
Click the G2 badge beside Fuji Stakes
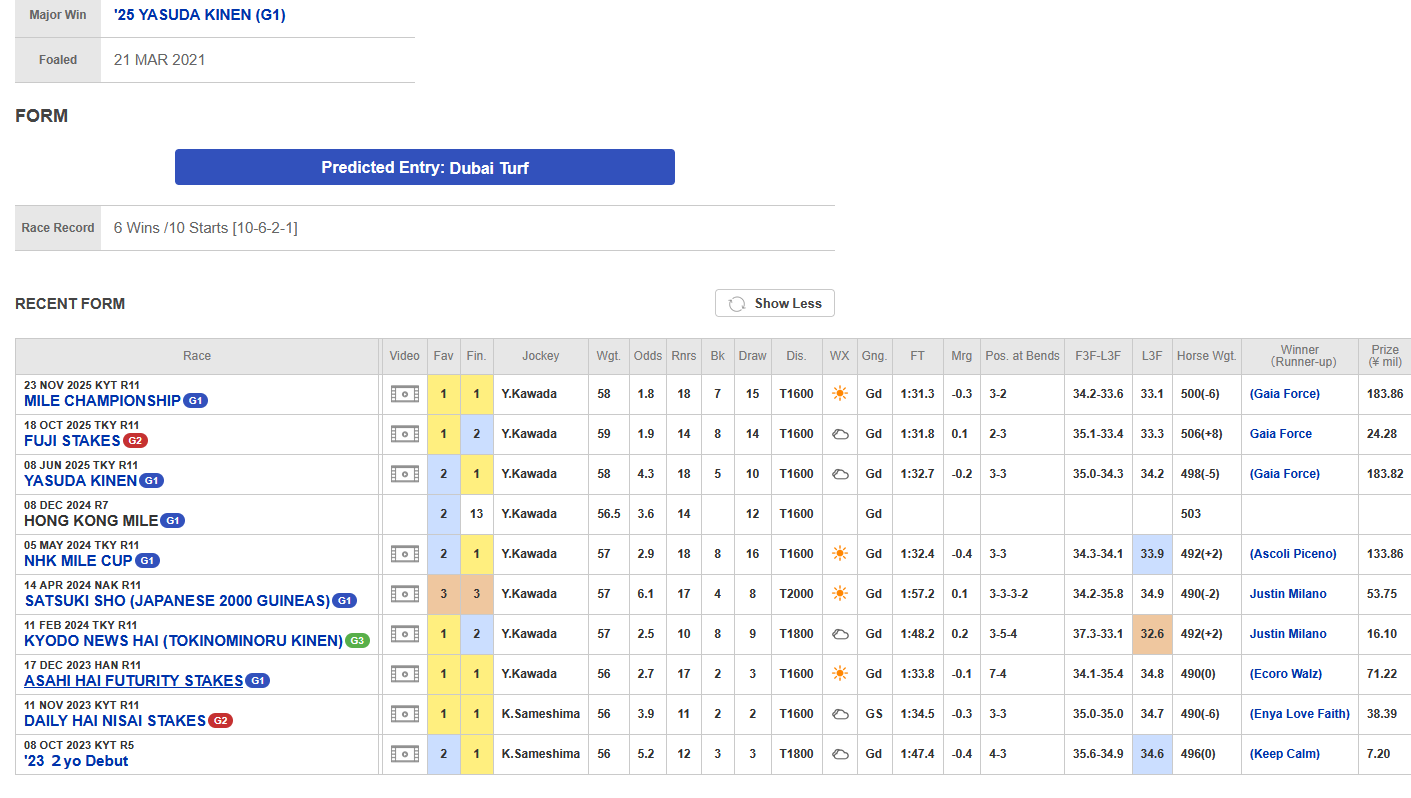(x=135, y=441)
